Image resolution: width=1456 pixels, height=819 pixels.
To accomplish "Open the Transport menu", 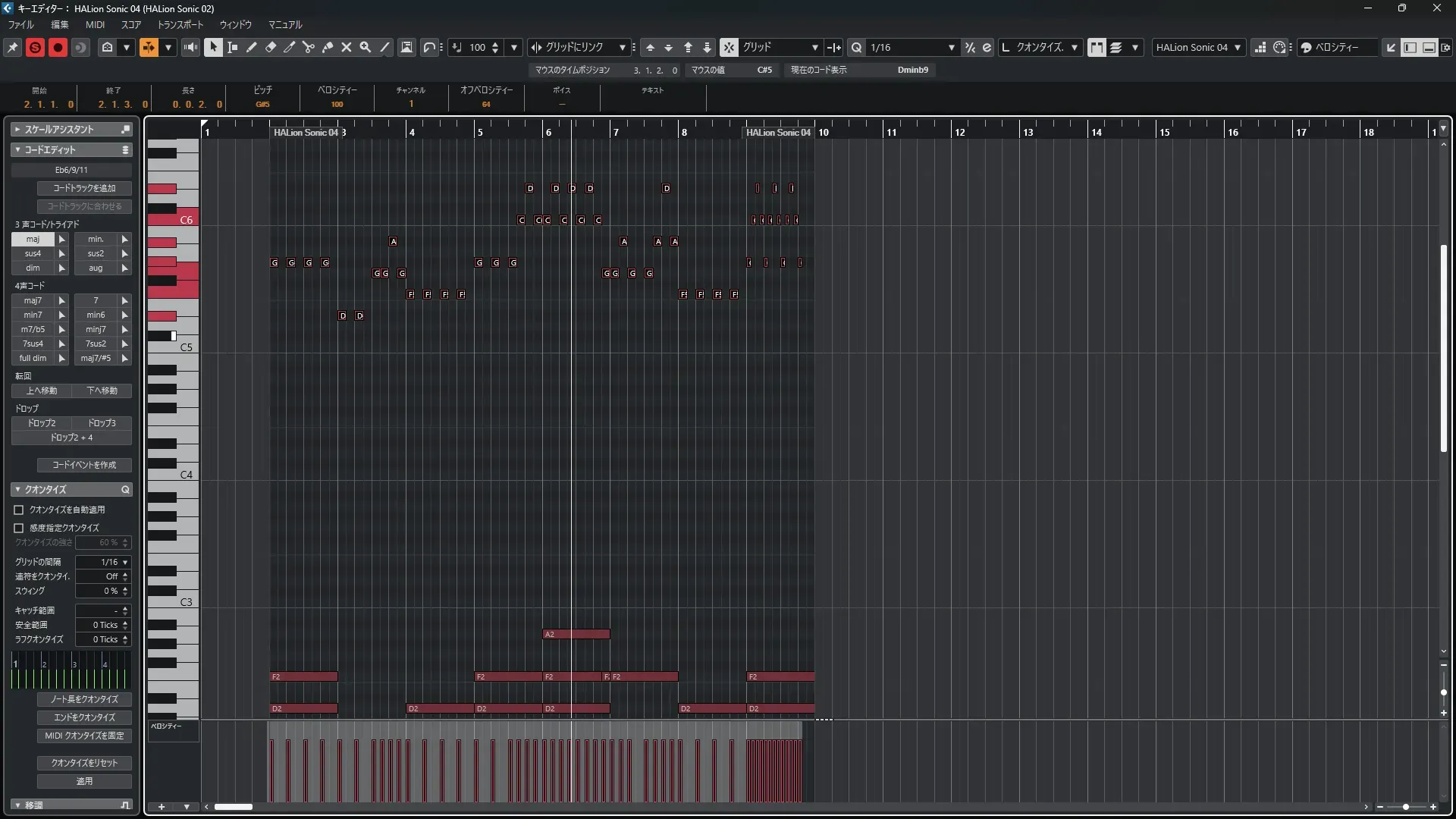I will tap(180, 24).
